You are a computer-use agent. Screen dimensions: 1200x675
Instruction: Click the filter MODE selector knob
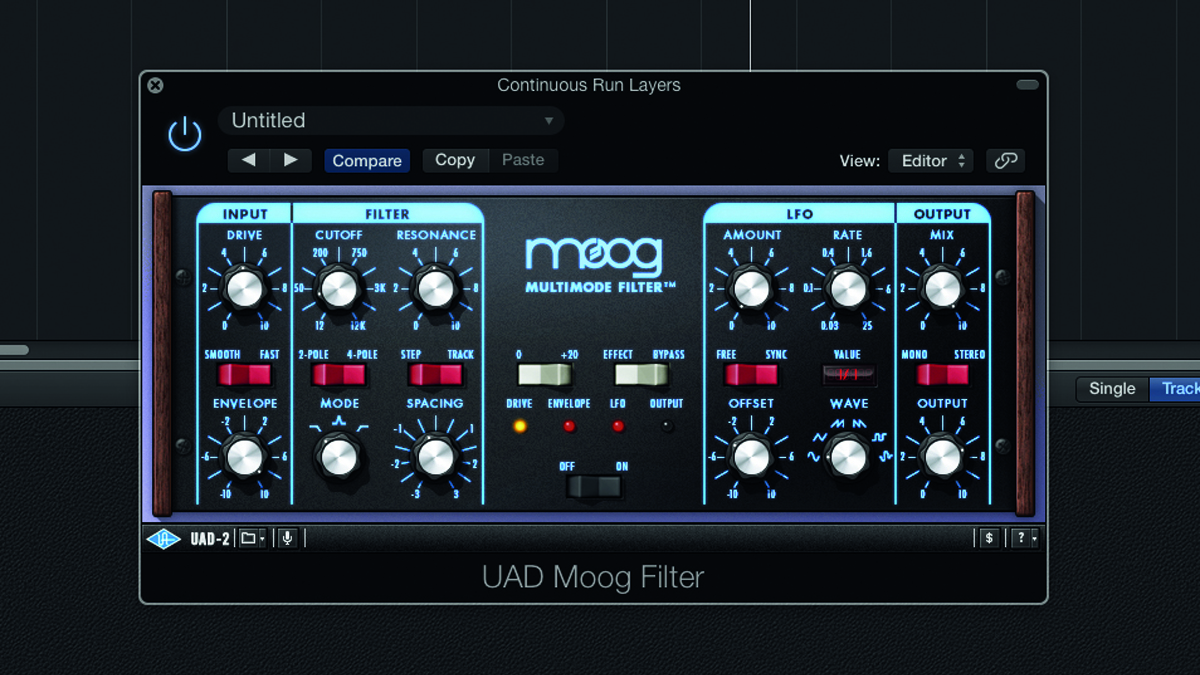(338, 456)
